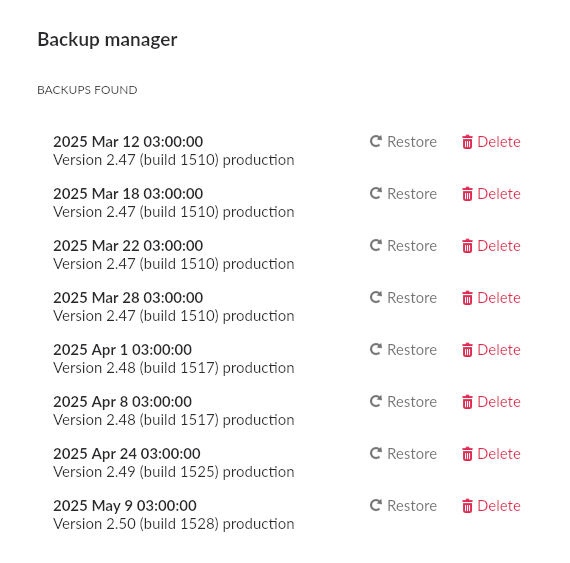Delete the 2025 Mar 18 backup
The image size is (570, 563).
pyautogui.click(x=491, y=194)
